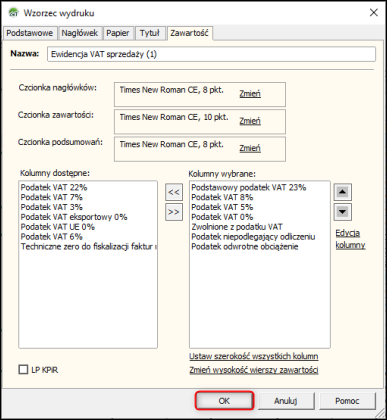Switch to the Podstawowe tab

point(30,33)
